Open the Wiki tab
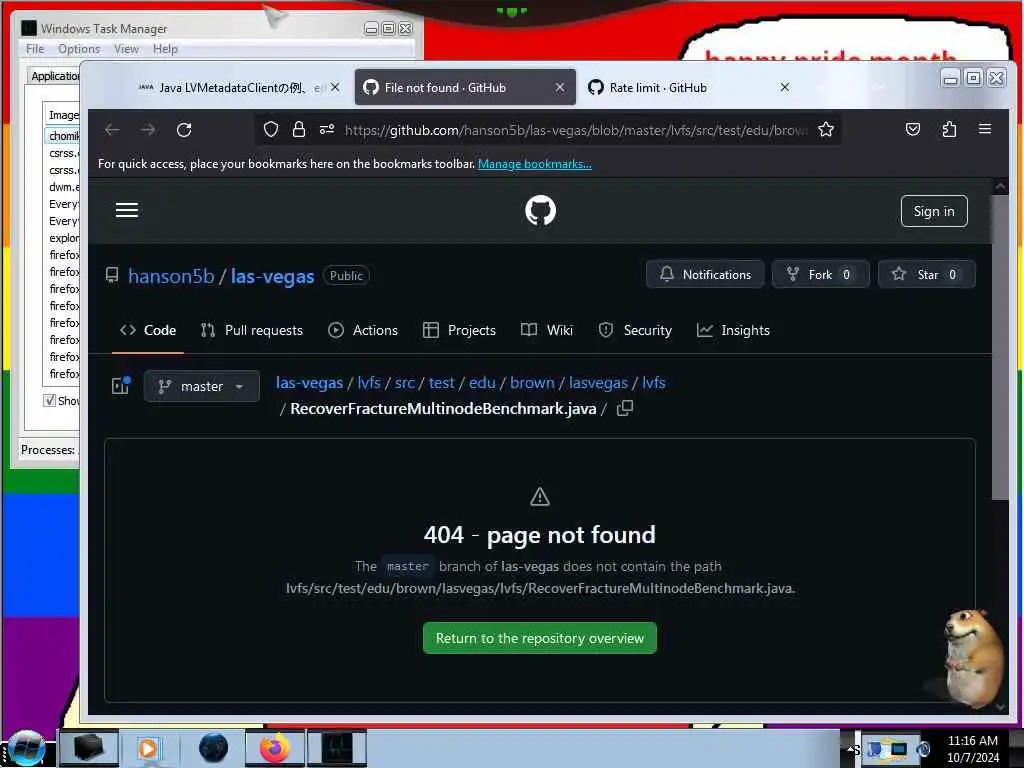The image size is (1024, 768). pyautogui.click(x=547, y=330)
